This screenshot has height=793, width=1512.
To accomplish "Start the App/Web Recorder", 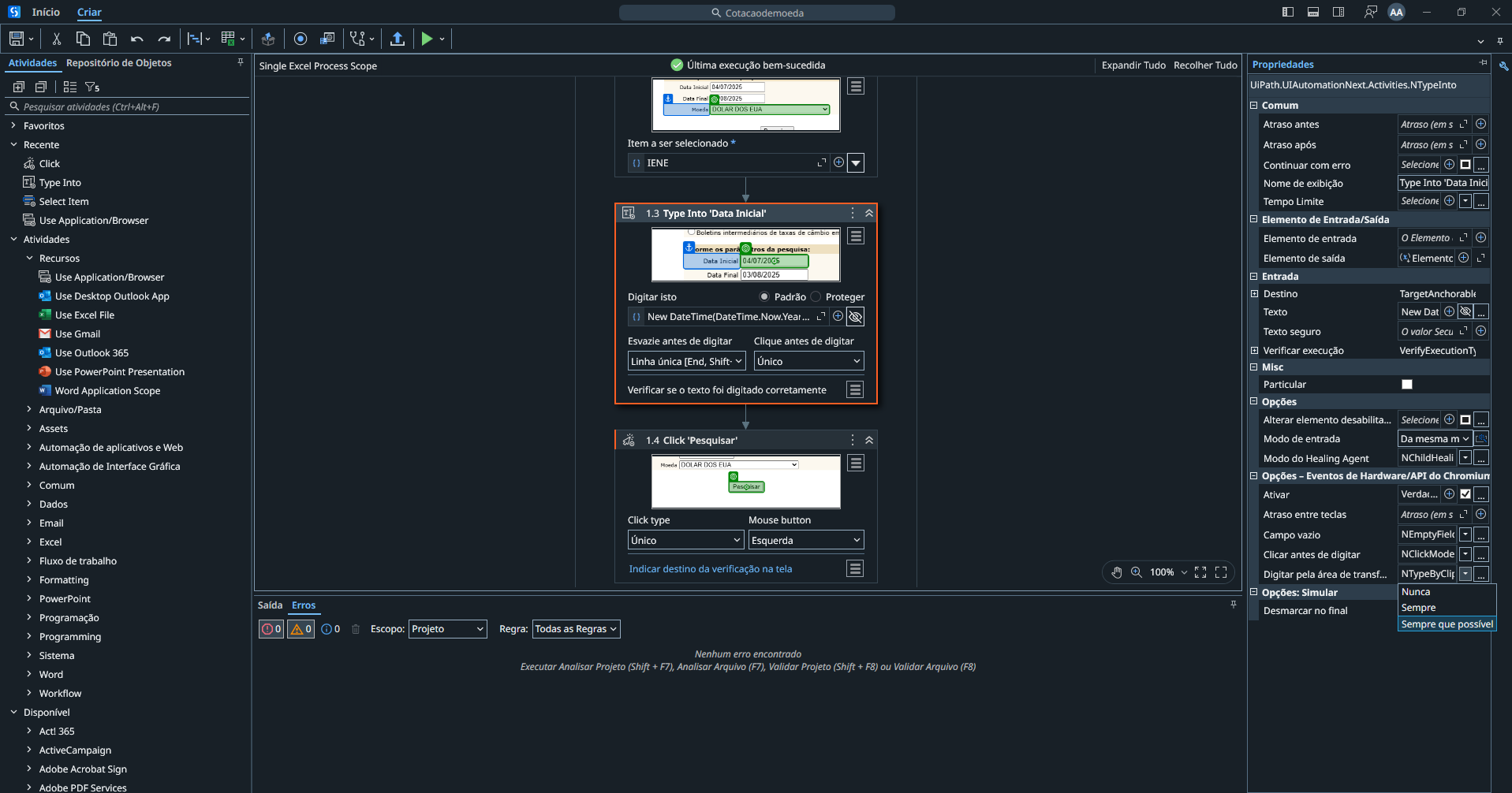I will tap(301, 39).
